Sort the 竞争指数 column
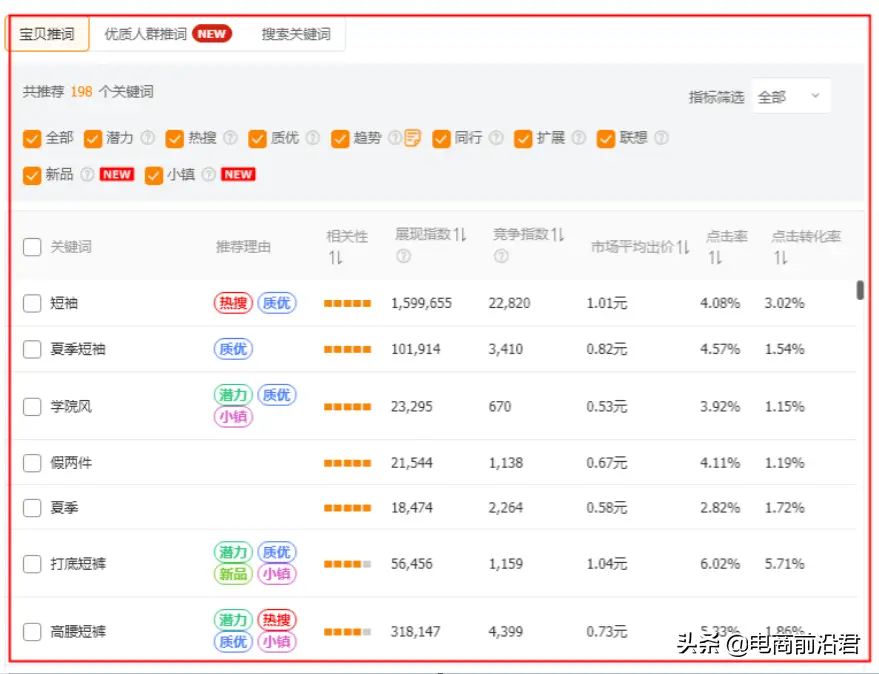 click(557, 236)
